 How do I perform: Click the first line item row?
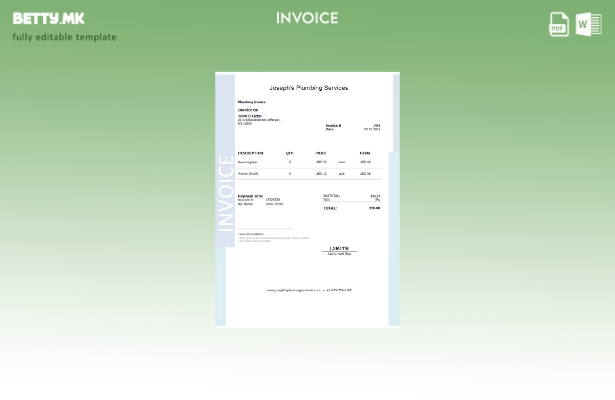[308, 162]
